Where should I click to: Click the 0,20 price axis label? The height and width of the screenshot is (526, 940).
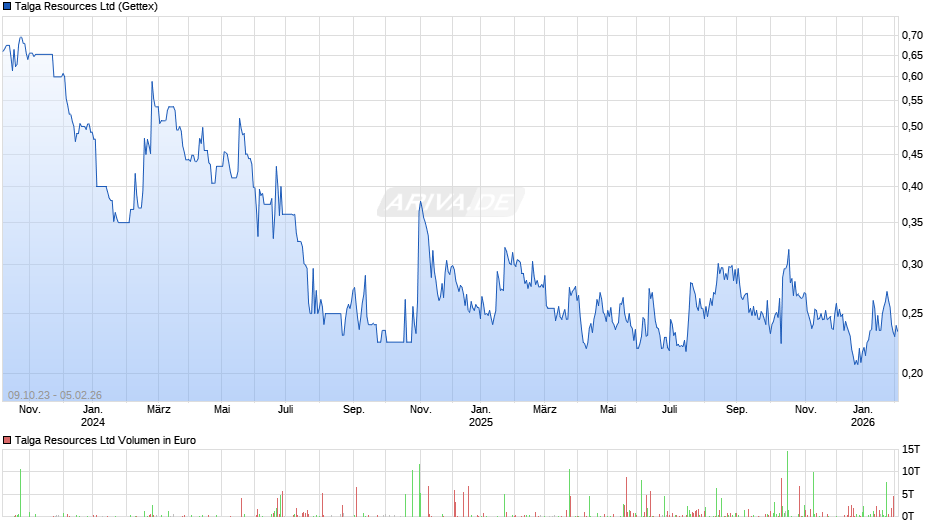[x=912, y=374]
